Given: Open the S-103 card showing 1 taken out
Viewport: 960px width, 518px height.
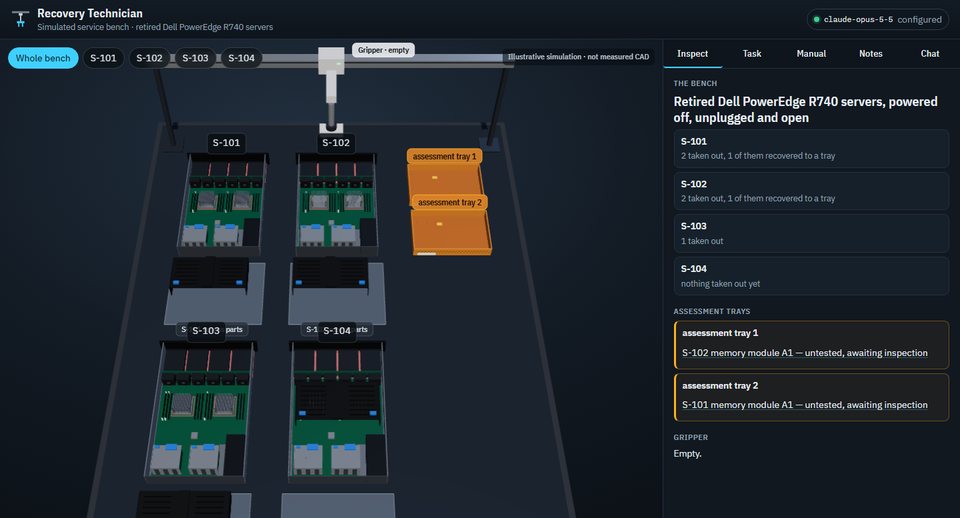Looking at the screenshot, I should (811, 233).
